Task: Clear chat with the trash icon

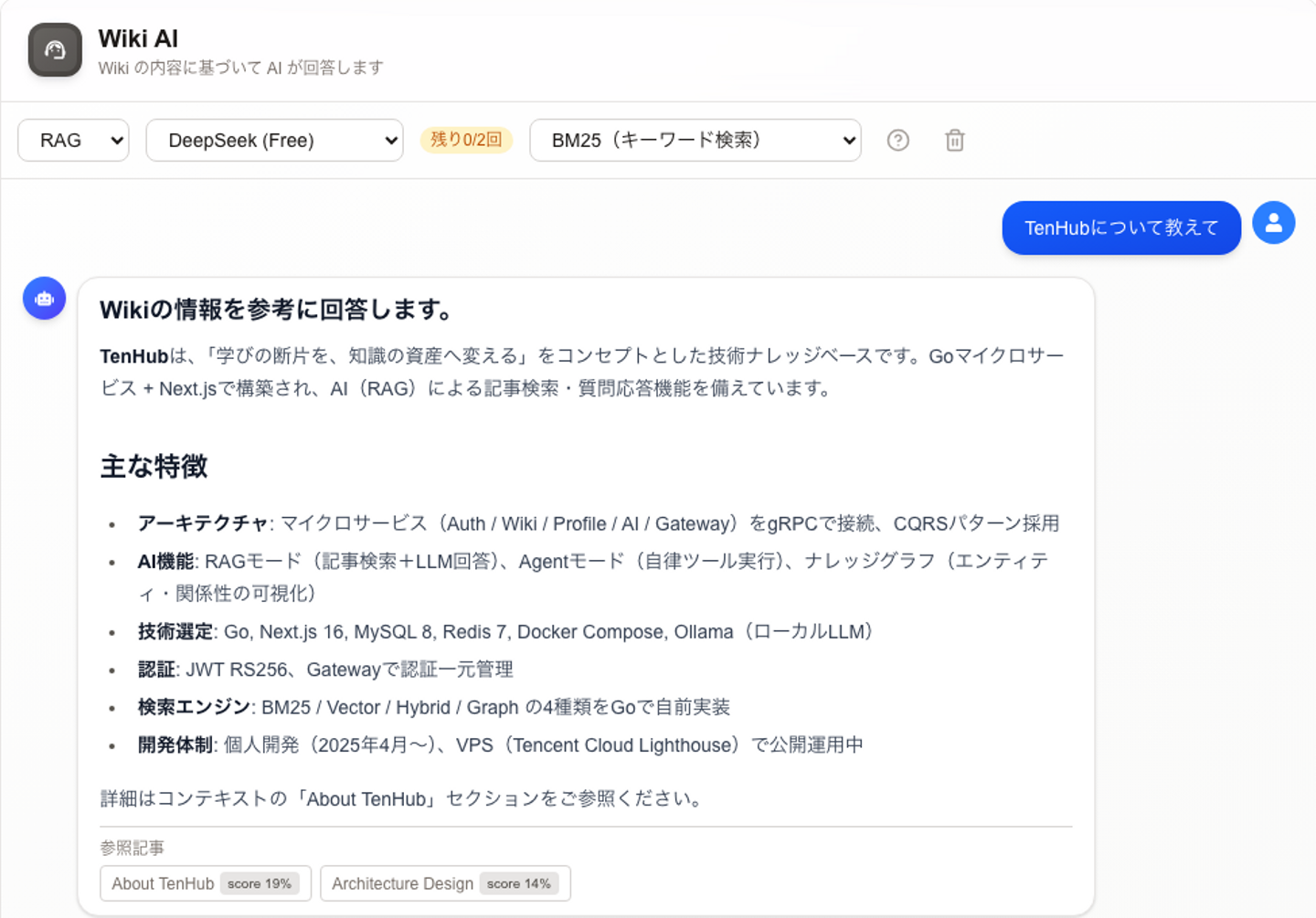Action: click(955, 140)
